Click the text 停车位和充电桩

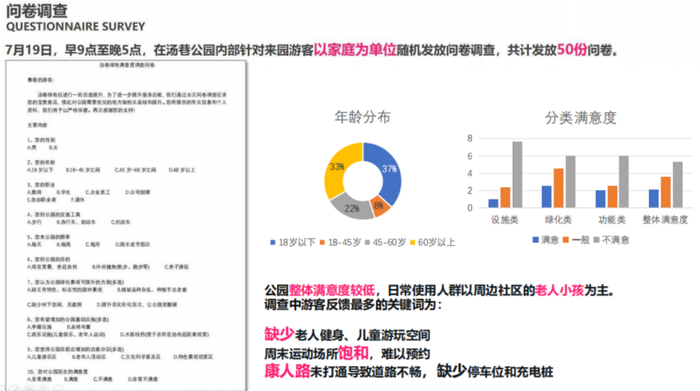510,372
